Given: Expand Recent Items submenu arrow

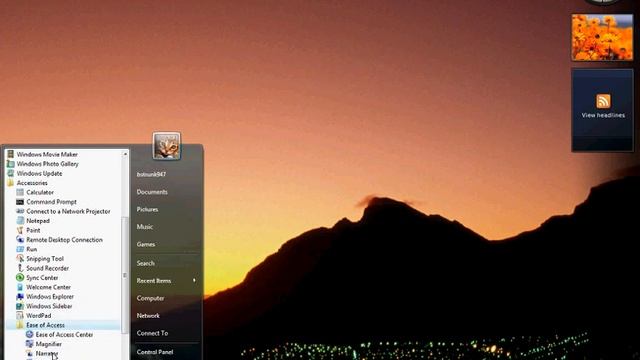Looking at the screenshot, I should (x=194, y=280).
